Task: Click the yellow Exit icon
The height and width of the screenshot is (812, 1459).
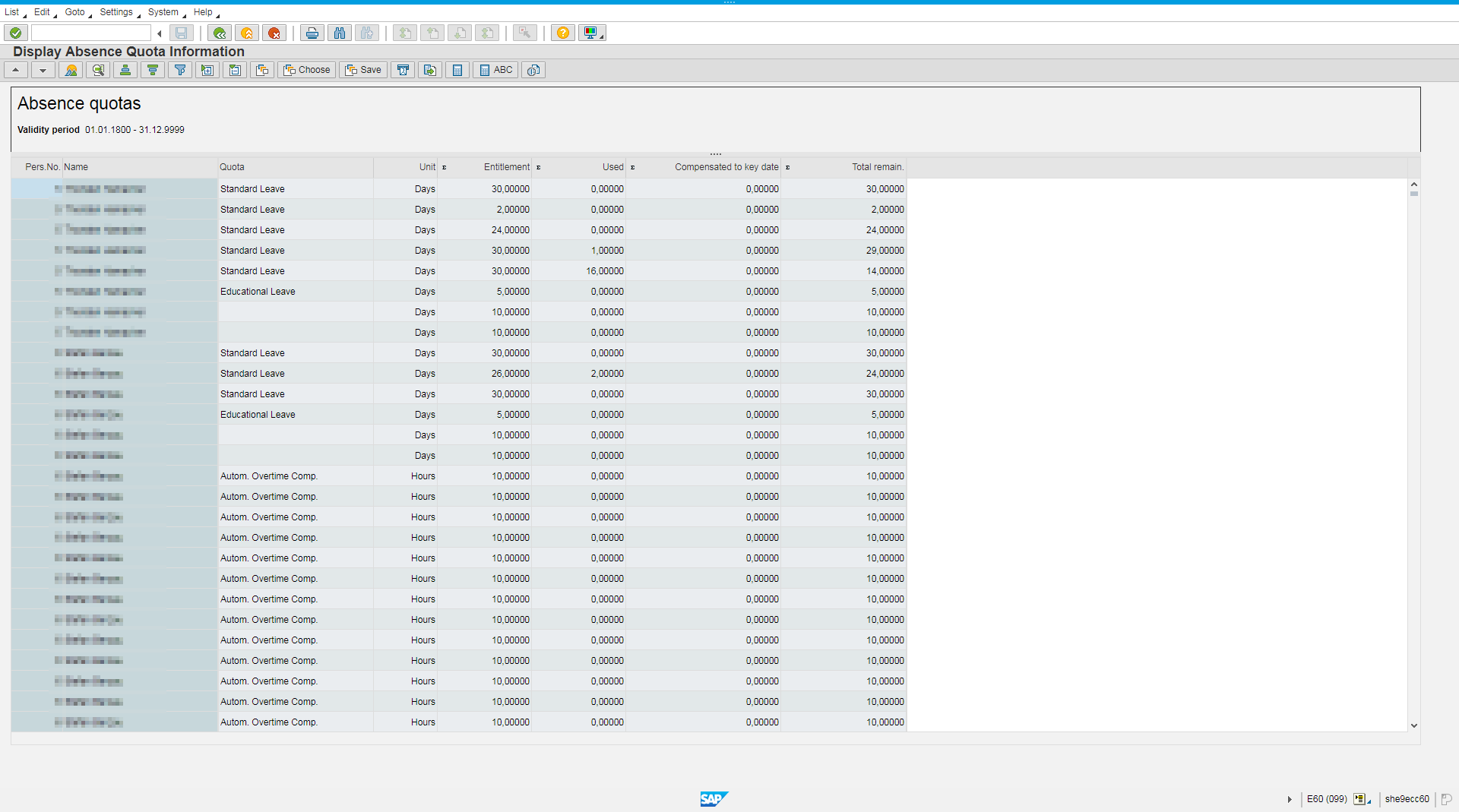Action: tap(247, 33)
